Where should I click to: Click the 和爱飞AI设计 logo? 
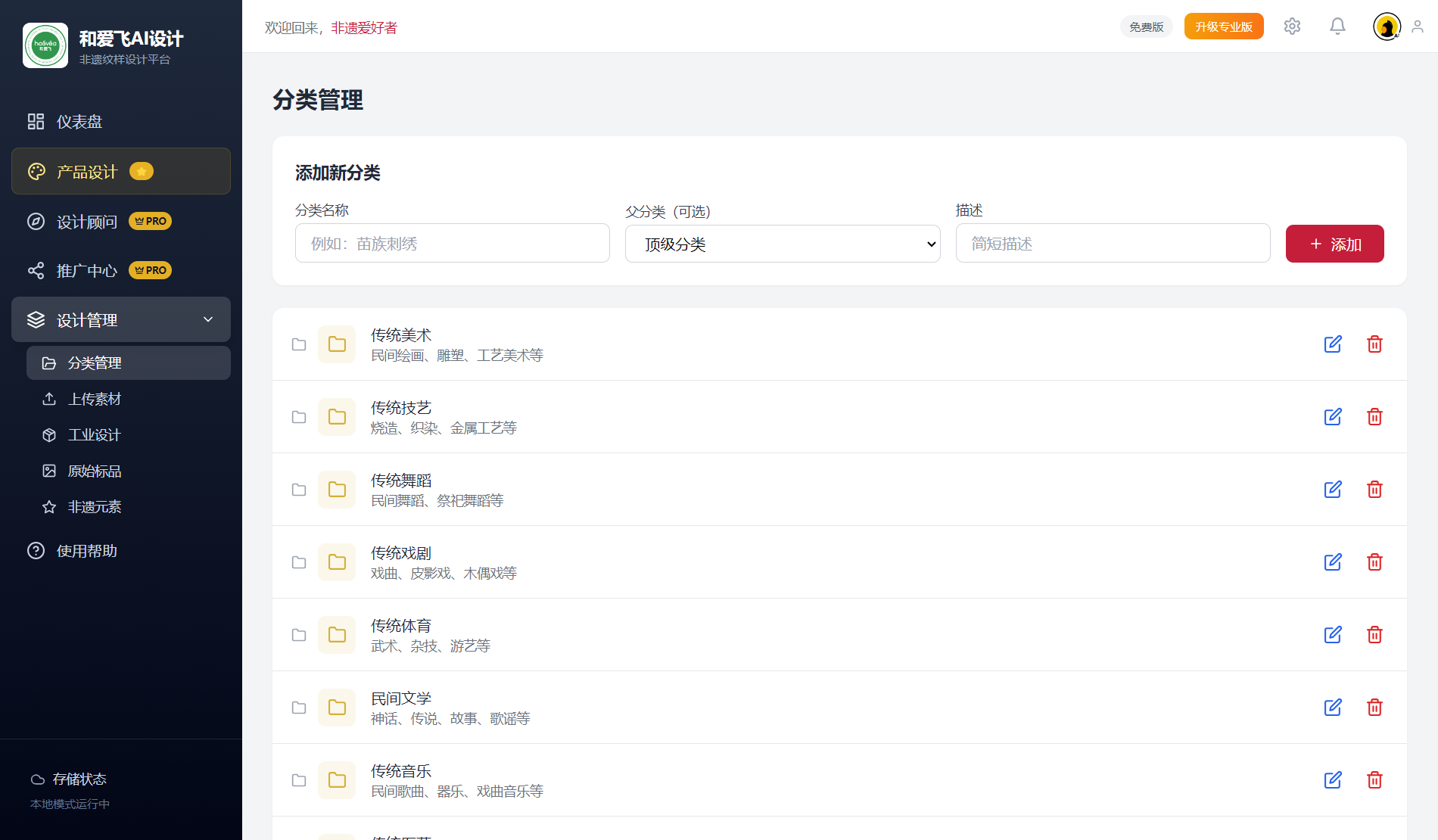point(45,45)
